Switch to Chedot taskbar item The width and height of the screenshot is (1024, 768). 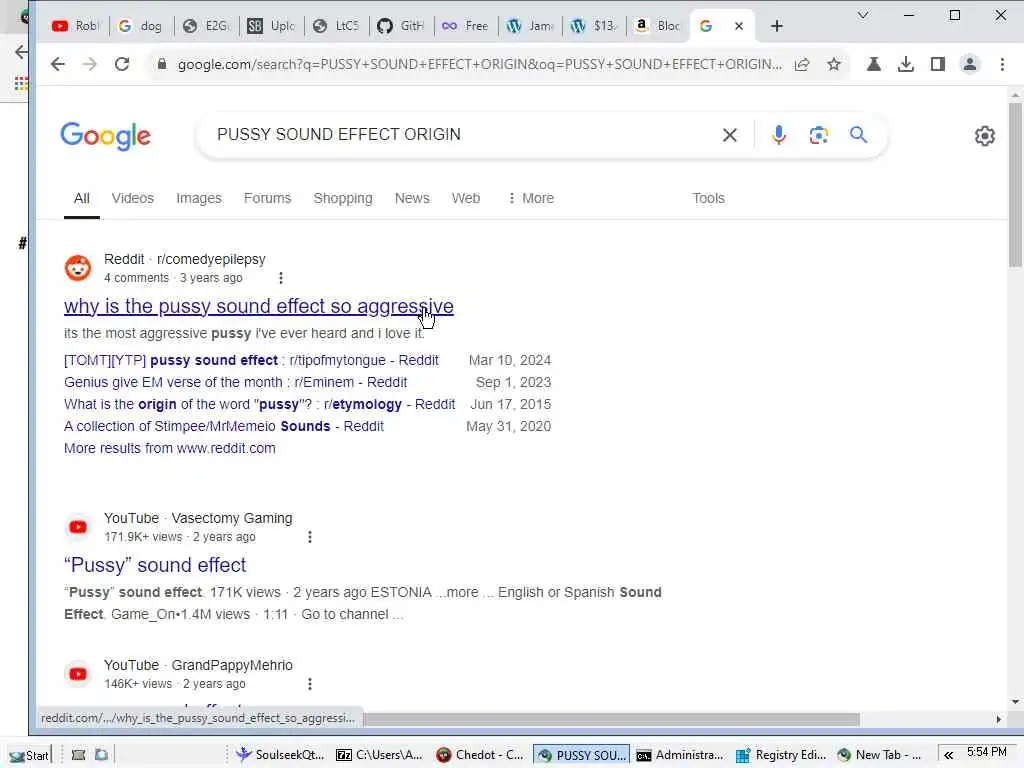480,755
